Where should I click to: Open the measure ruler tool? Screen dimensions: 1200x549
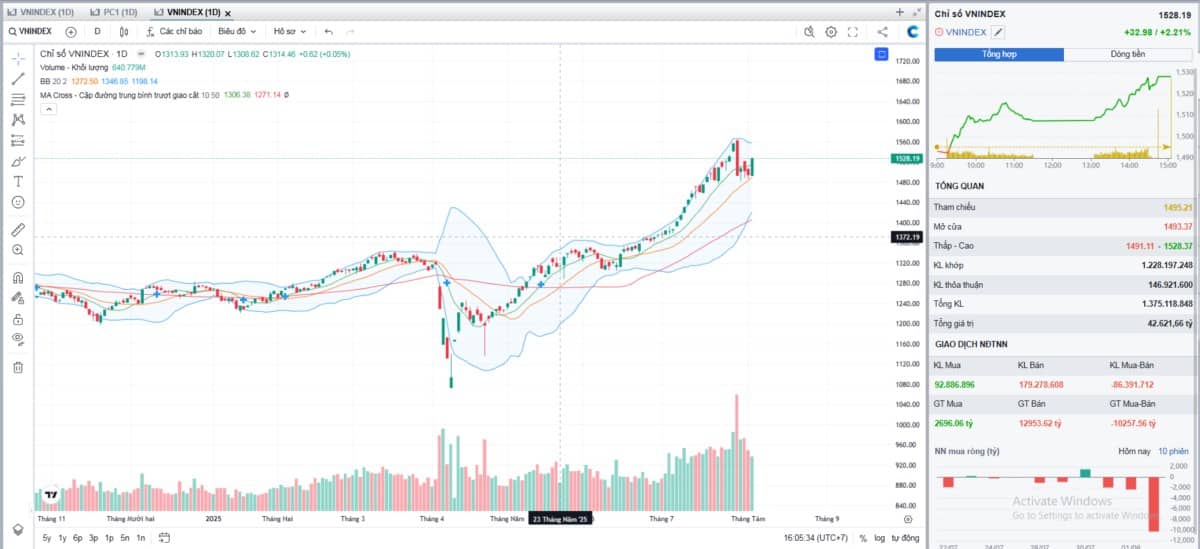click(x=18, y=229)
